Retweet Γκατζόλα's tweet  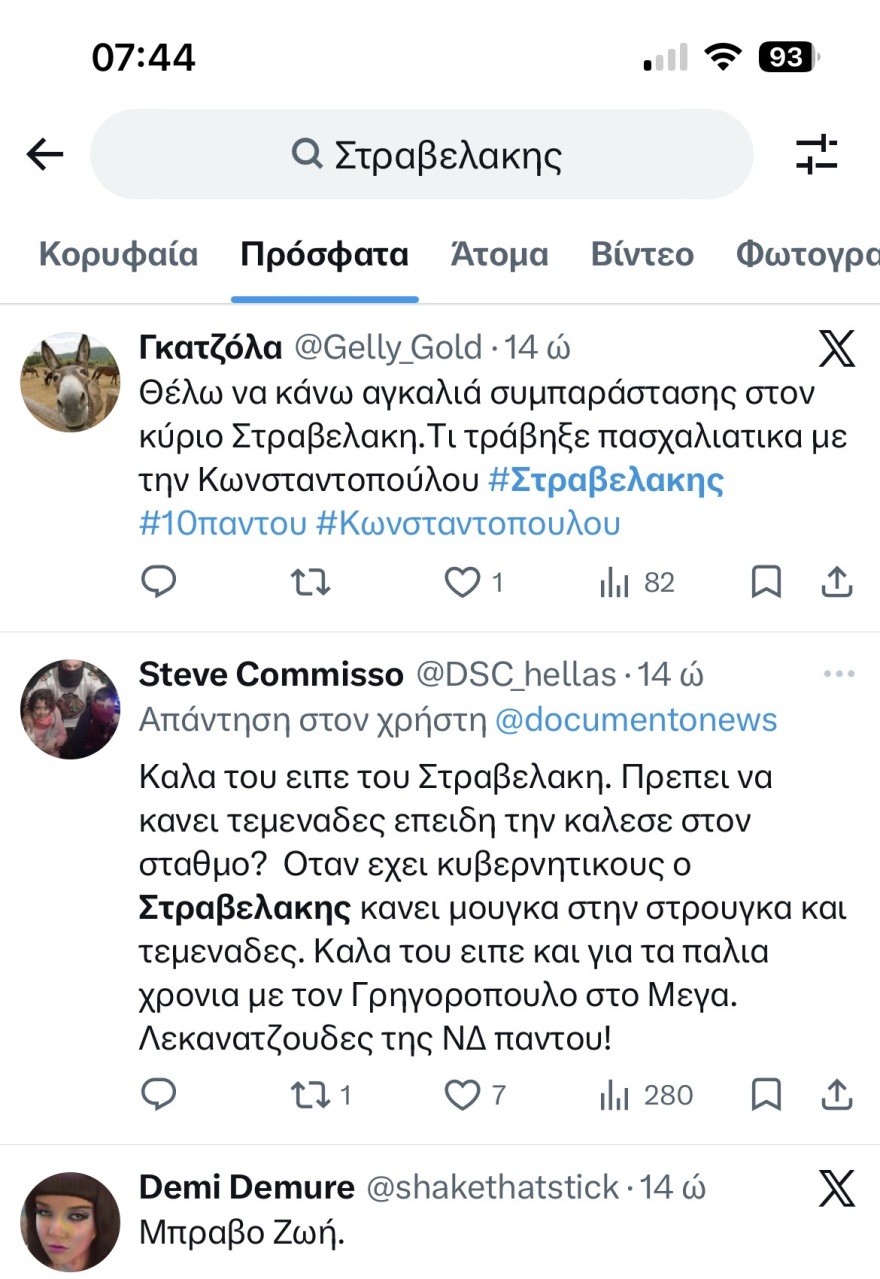(x=310, y=582)
